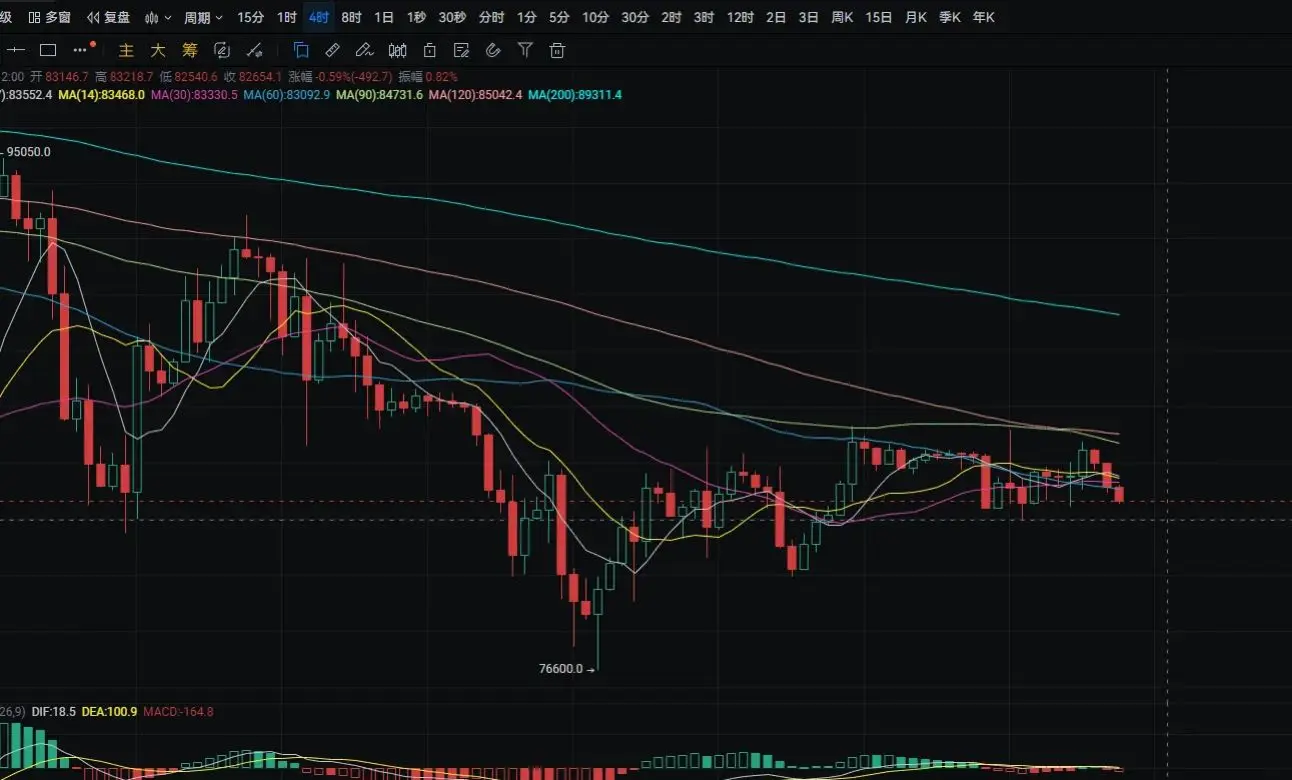1292x780 pixels.
Task: Click the MA(200) indicator label
Action: 575,95
